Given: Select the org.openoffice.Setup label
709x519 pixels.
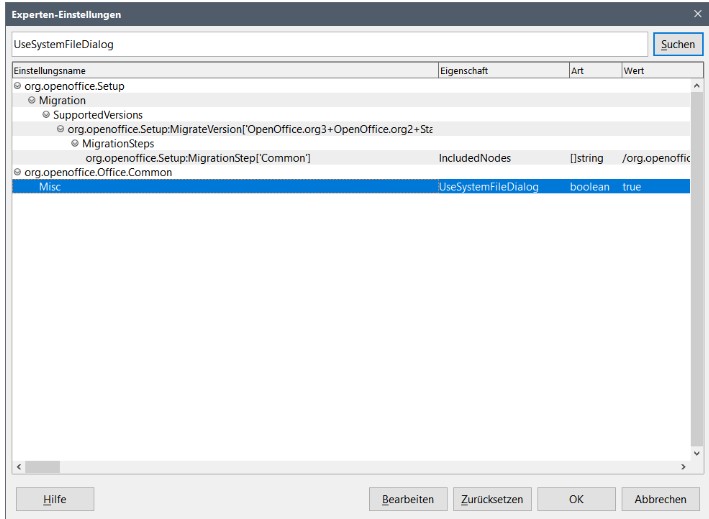Looking at the screenshot, I should pyautogui.click(x=75, y=86).
